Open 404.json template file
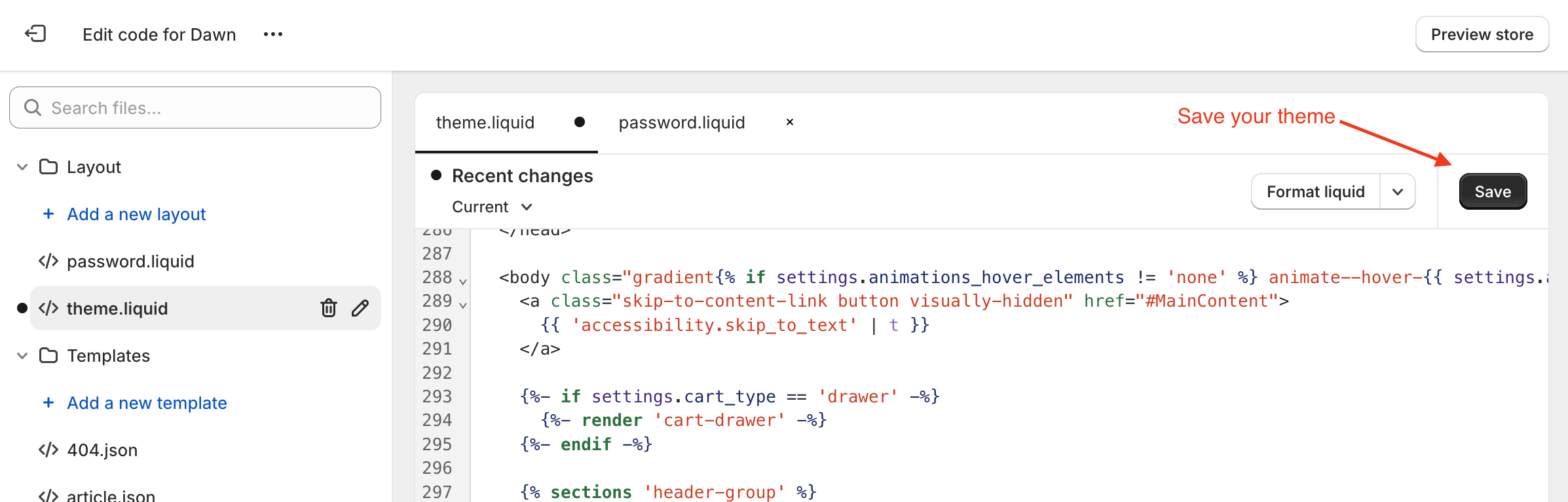The height and width of the screenshot is (502, 1568). (x=102, y=450)
